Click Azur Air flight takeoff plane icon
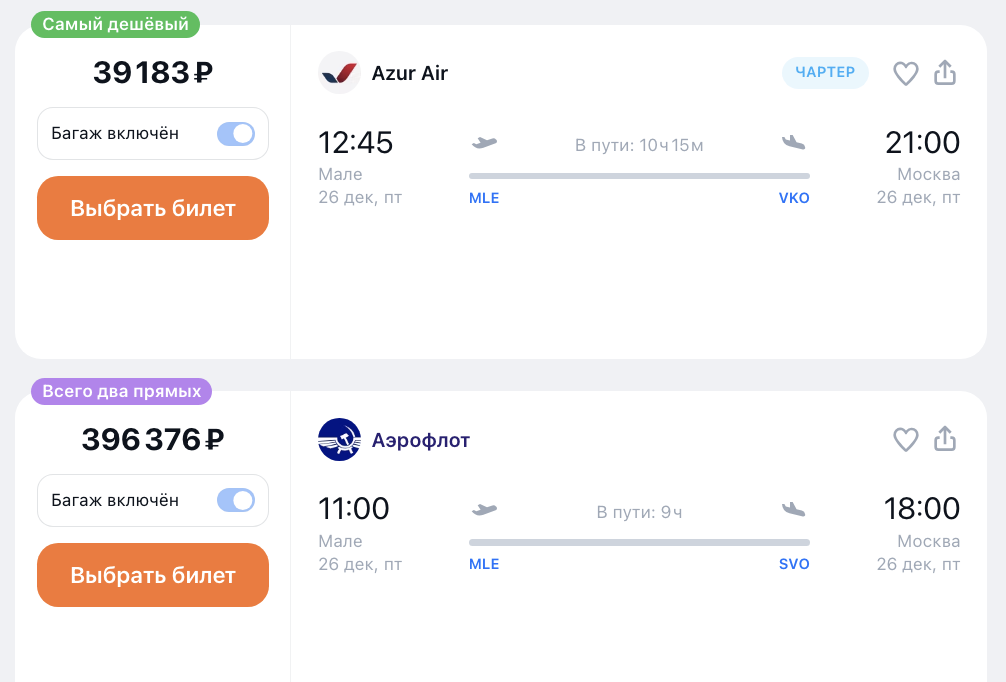1006x682 pixels. pyautogui.click(x=484, y=142)
